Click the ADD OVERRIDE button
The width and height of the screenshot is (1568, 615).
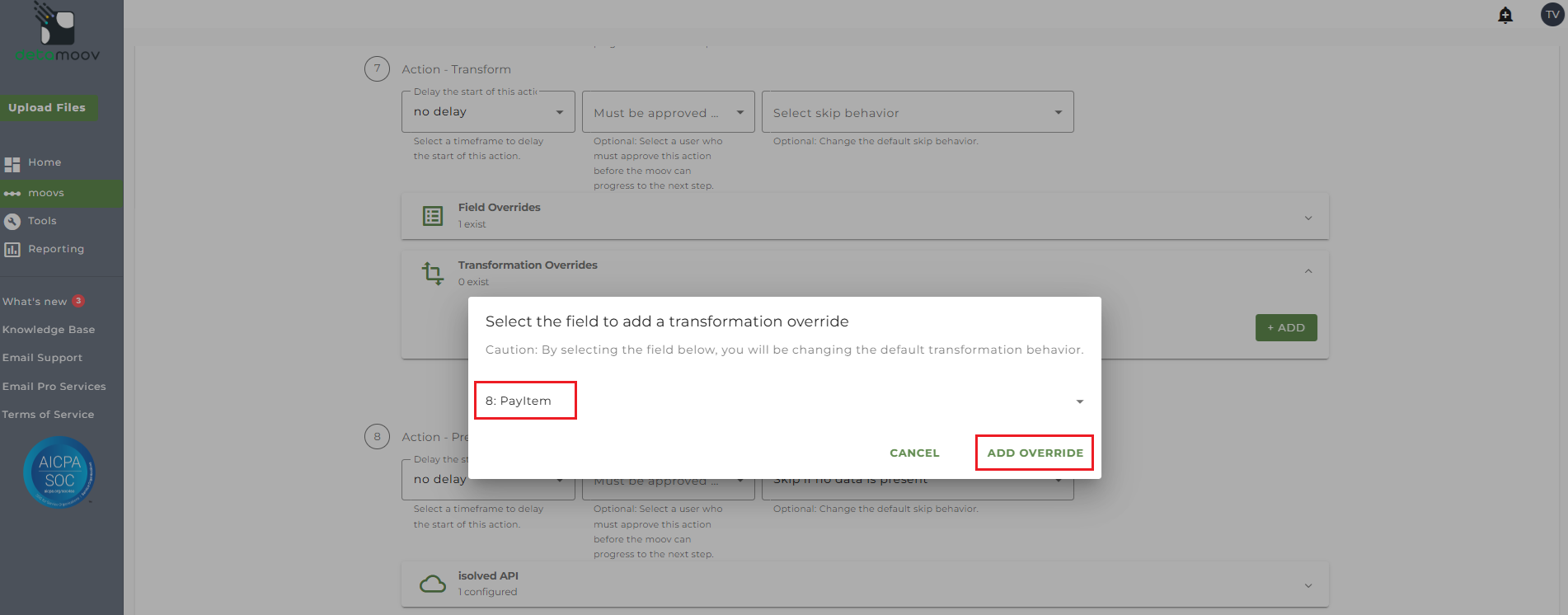[1035, 453]
